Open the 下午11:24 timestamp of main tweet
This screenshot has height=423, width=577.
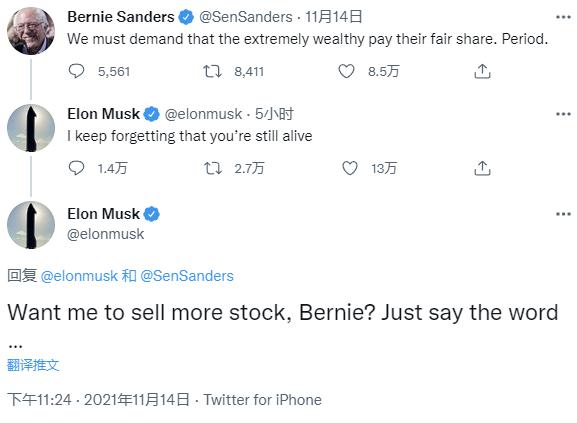[98, 400]
